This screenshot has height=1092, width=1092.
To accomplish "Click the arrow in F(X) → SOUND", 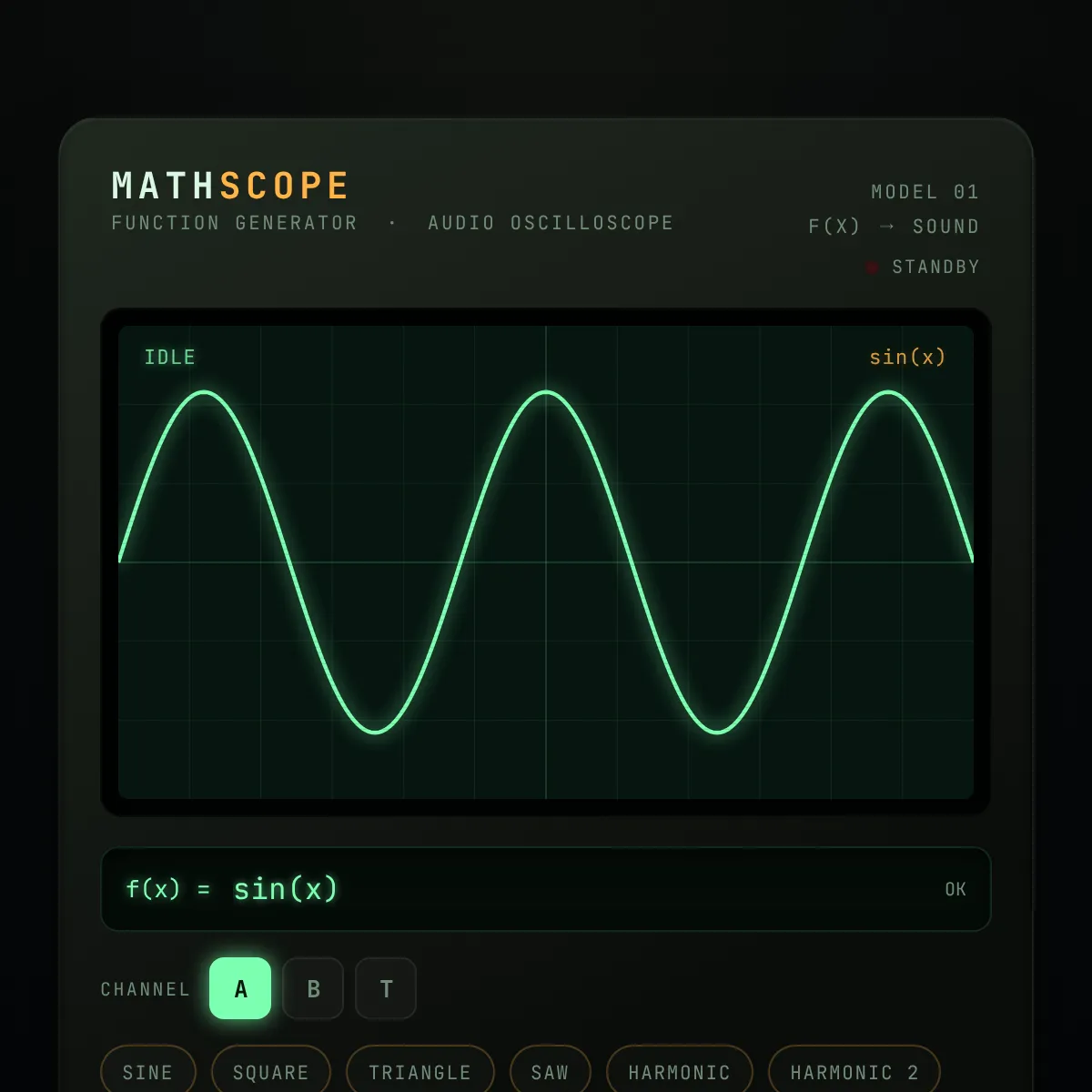I will point(887,227).
